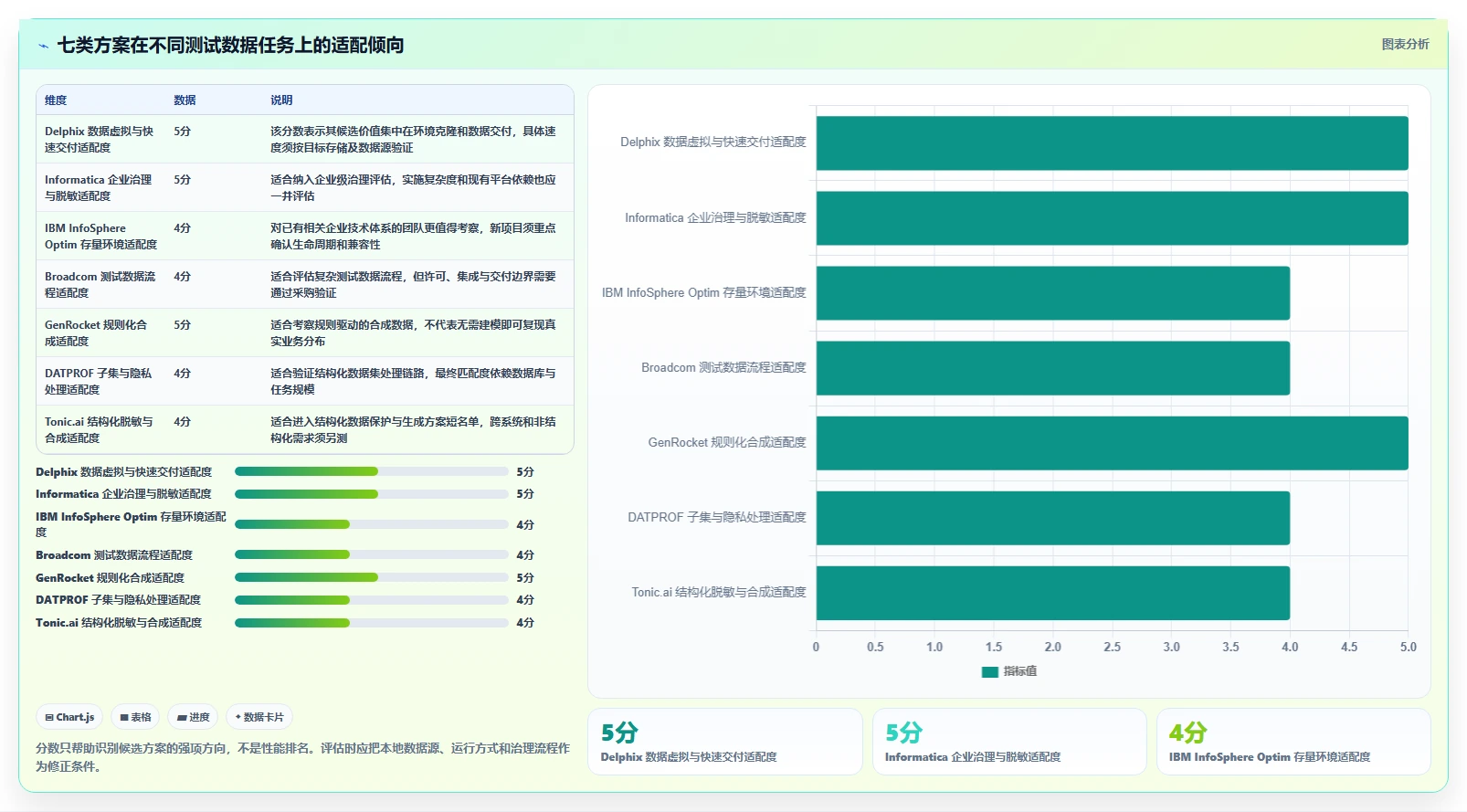
Task: Click the chart axis label Tonic.ai 结构化脱敏与合成适配度
Action: point(719,592)
